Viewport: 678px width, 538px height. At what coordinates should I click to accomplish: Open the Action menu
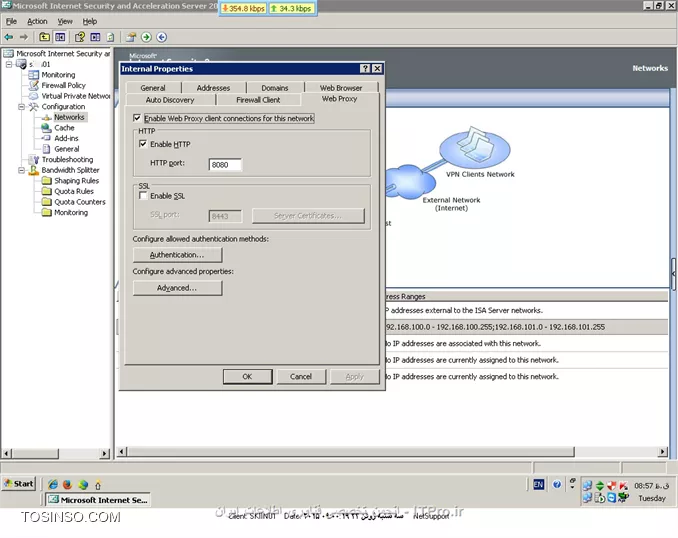(x=37, y=21)
